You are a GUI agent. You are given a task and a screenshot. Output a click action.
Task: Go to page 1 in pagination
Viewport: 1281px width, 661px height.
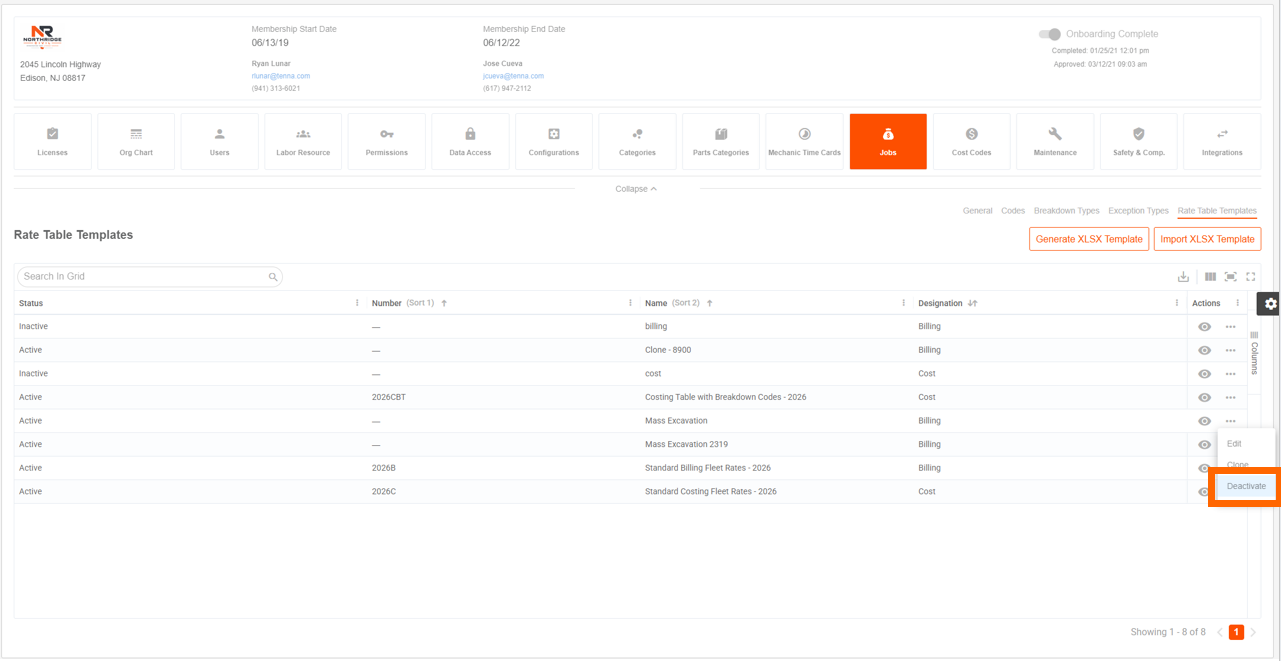[1236, 632]
